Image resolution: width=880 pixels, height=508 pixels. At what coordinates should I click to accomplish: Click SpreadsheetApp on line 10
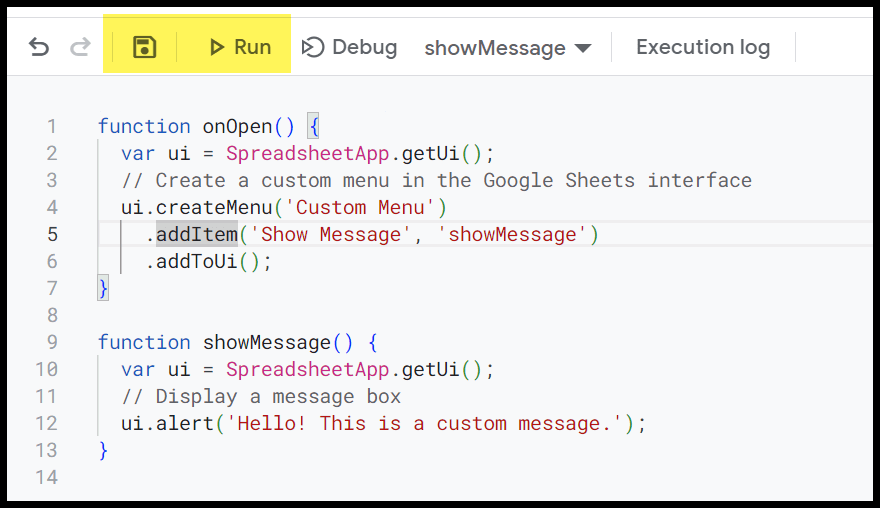click(x=308, y=369)
